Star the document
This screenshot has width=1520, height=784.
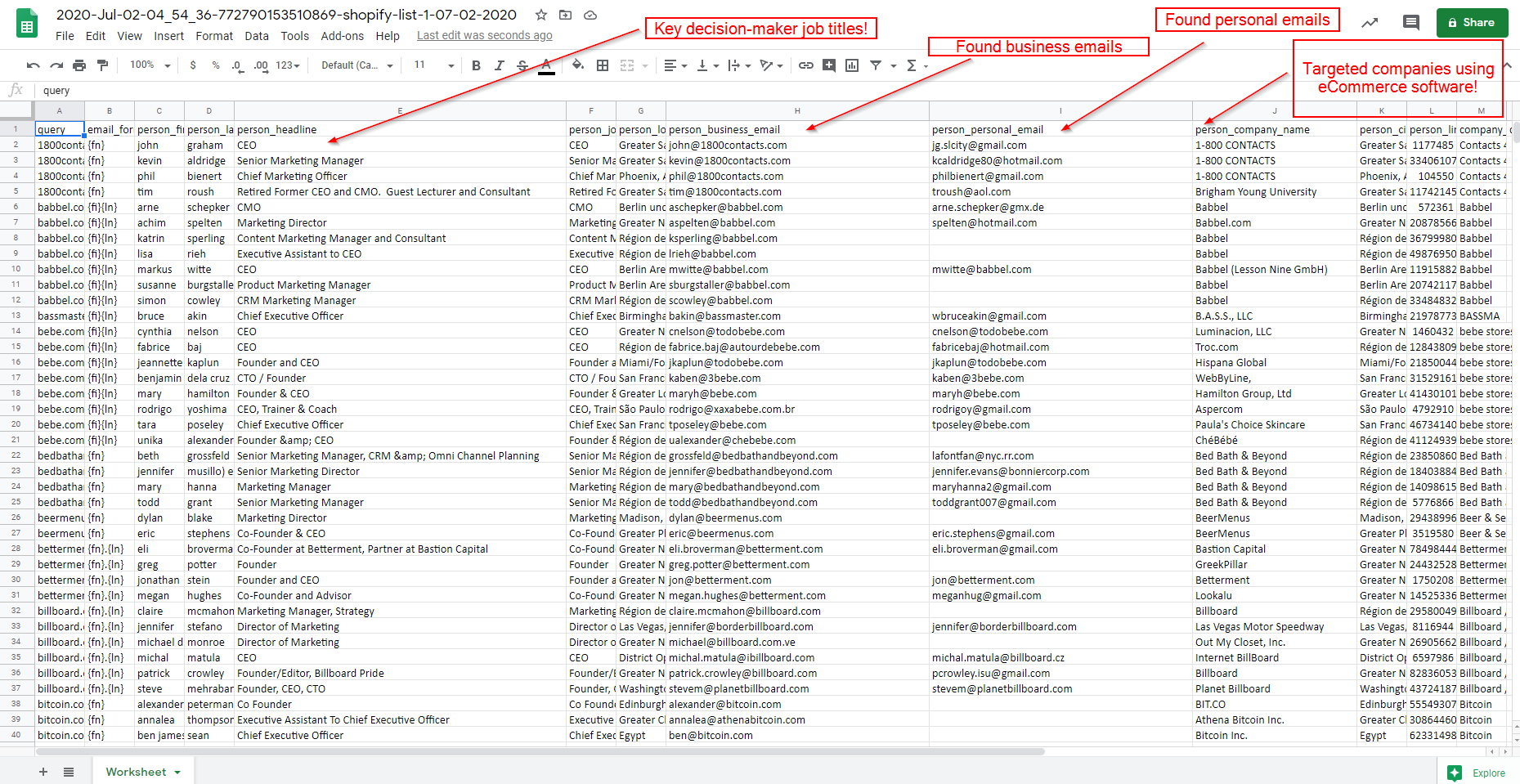click(541, 15)
